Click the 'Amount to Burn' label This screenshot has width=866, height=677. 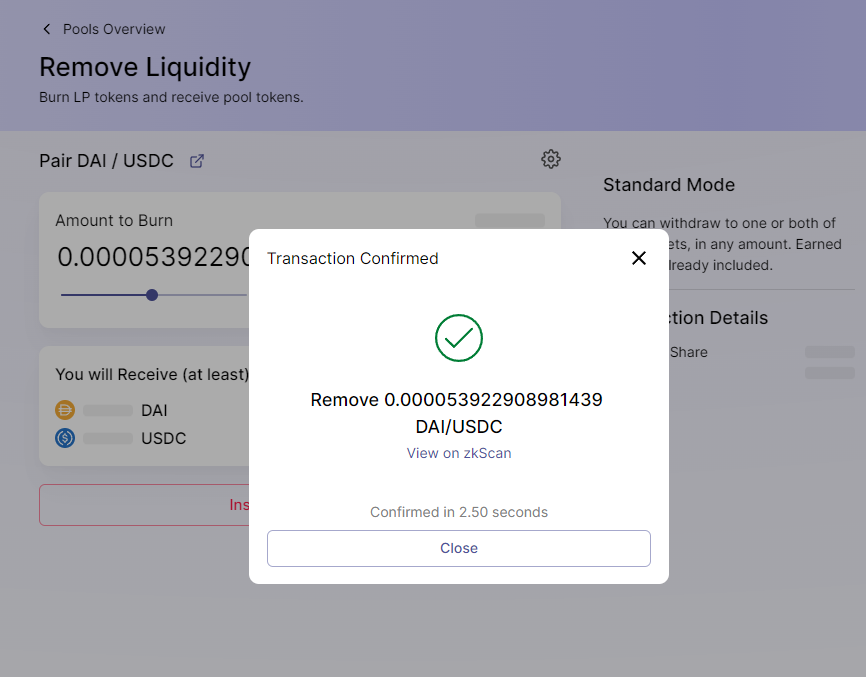tap(114, 220)
